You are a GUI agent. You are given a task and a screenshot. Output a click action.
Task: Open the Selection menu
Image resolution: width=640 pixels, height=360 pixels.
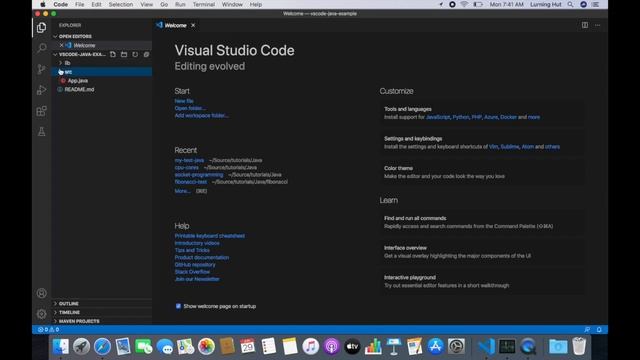click(121, 4)
